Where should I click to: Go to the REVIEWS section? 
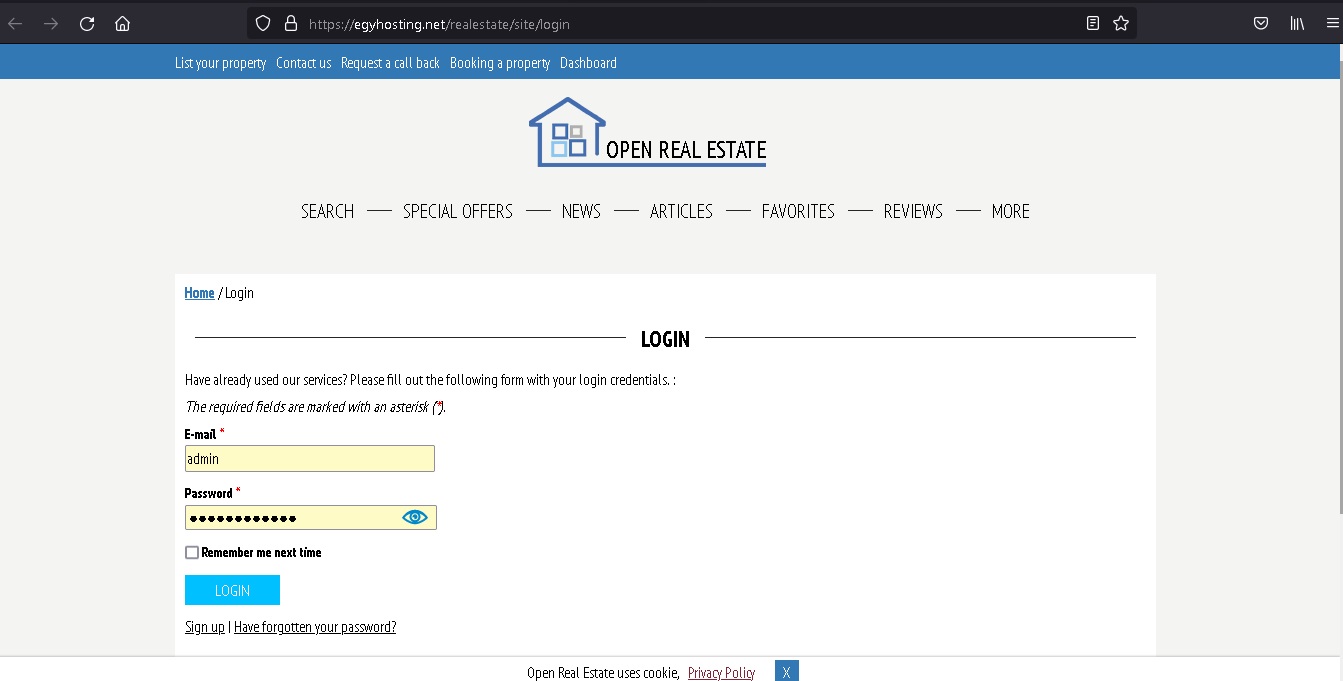pos(913,211)
